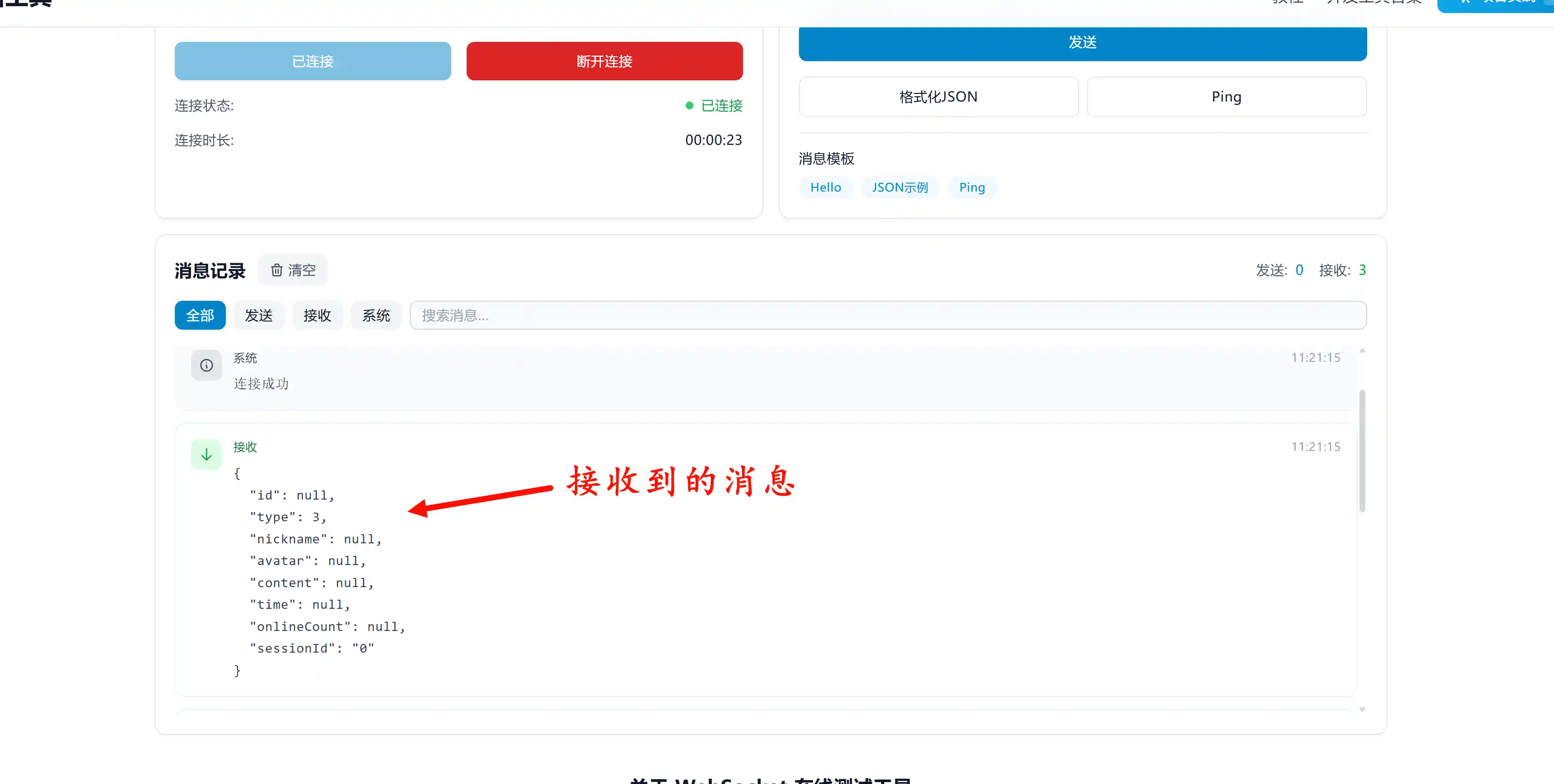Filter messages by 系统
Screen dimensions: 1554x784
pyautogui.click(x=376, y=315)
